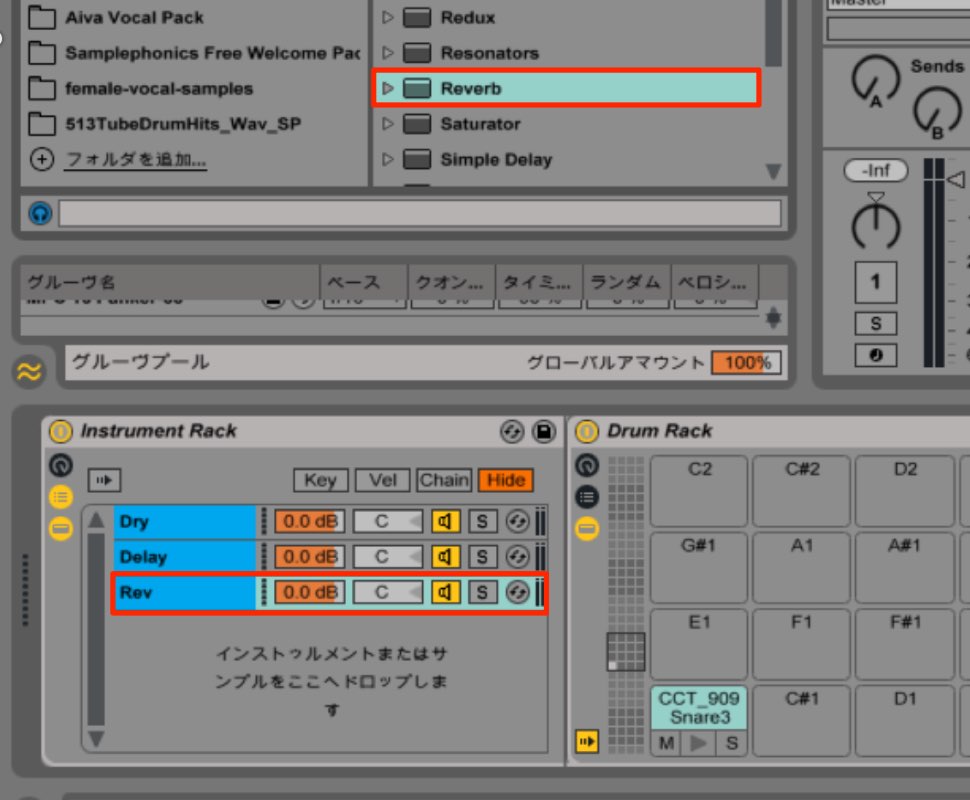
Task: Show Drum Rack macro controls icon
Action: point(587,465)
